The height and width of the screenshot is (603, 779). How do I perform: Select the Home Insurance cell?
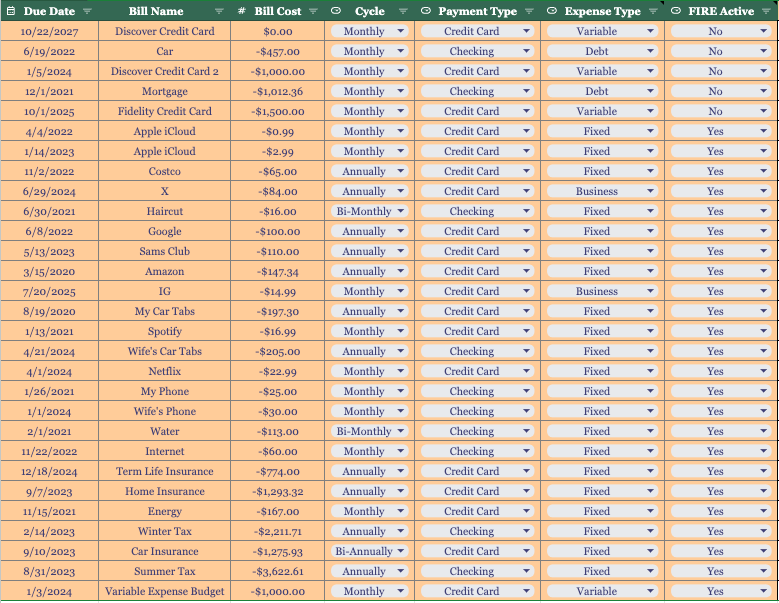click(x=164, y=491)
